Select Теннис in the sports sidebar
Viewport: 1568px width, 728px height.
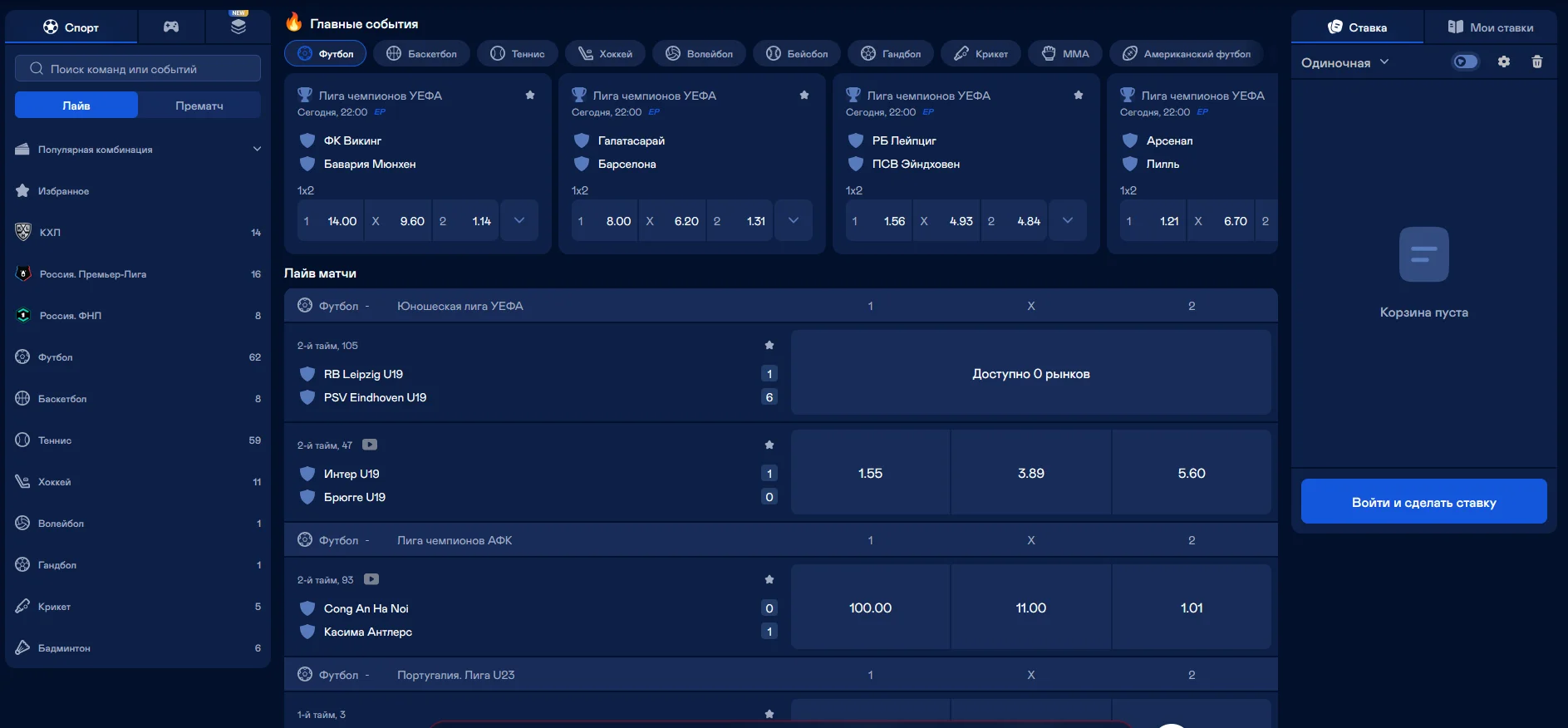tap(138, 440)
